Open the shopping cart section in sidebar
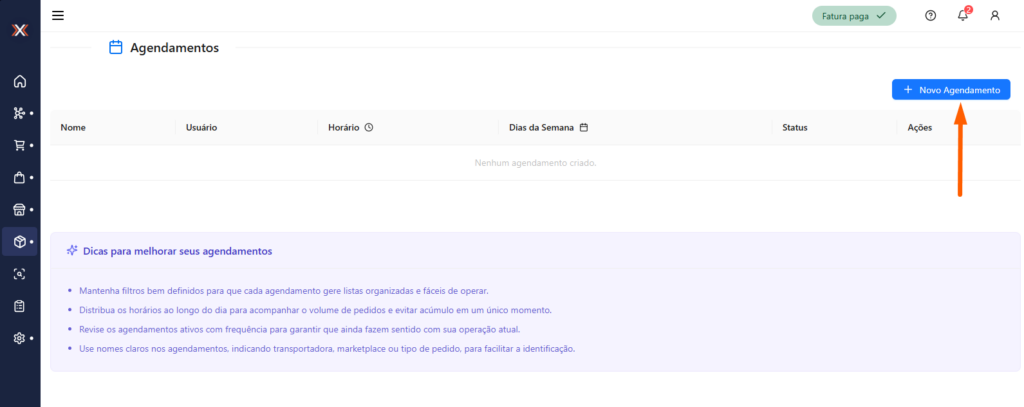Image resolution: width=1024 pixels, height=407 pixels. (19, 145)
